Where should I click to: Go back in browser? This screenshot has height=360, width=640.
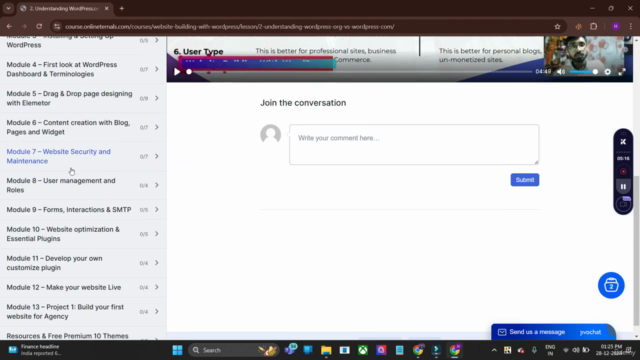tap(9, 27)
